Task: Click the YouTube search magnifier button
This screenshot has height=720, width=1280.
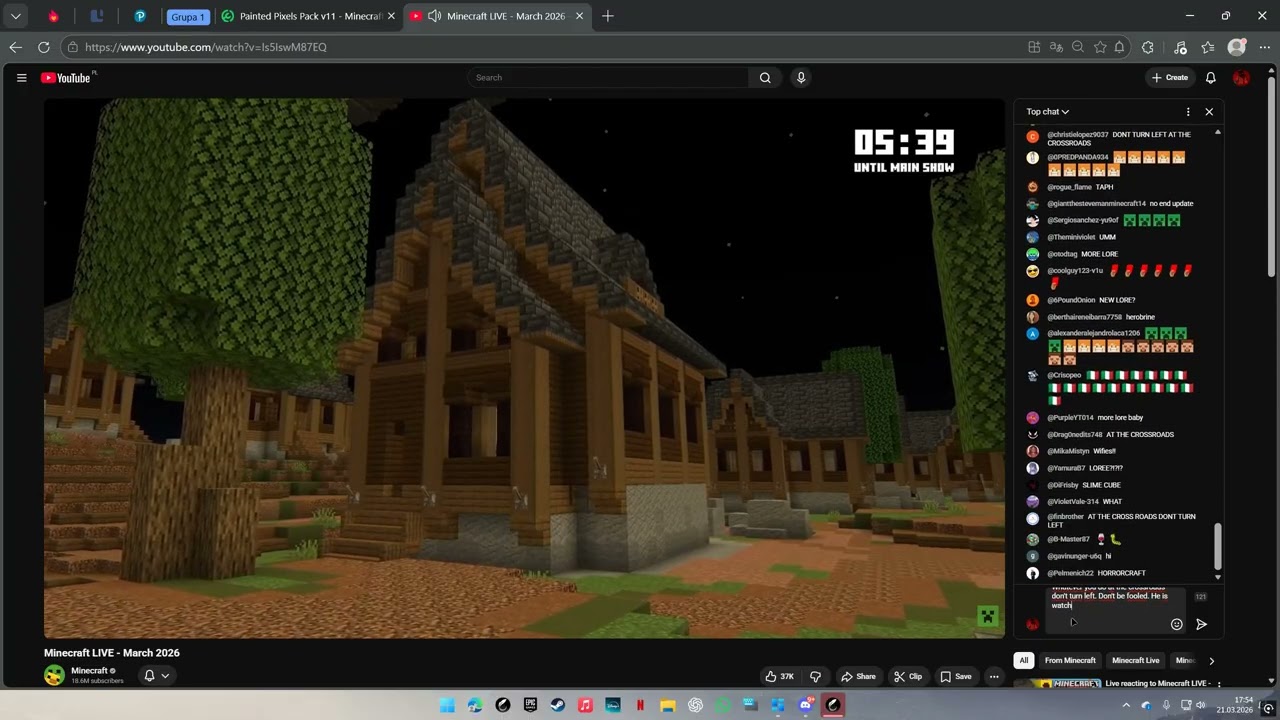Action: pos(765,77)
